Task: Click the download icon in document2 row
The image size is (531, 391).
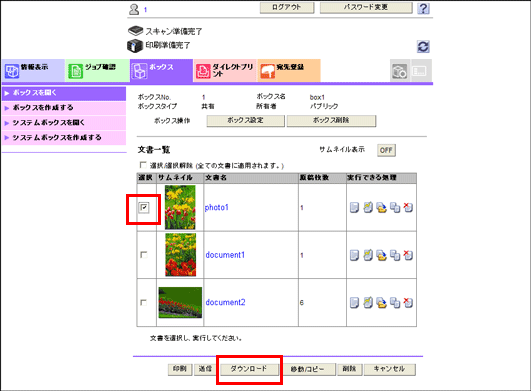Action: [381, 302]
